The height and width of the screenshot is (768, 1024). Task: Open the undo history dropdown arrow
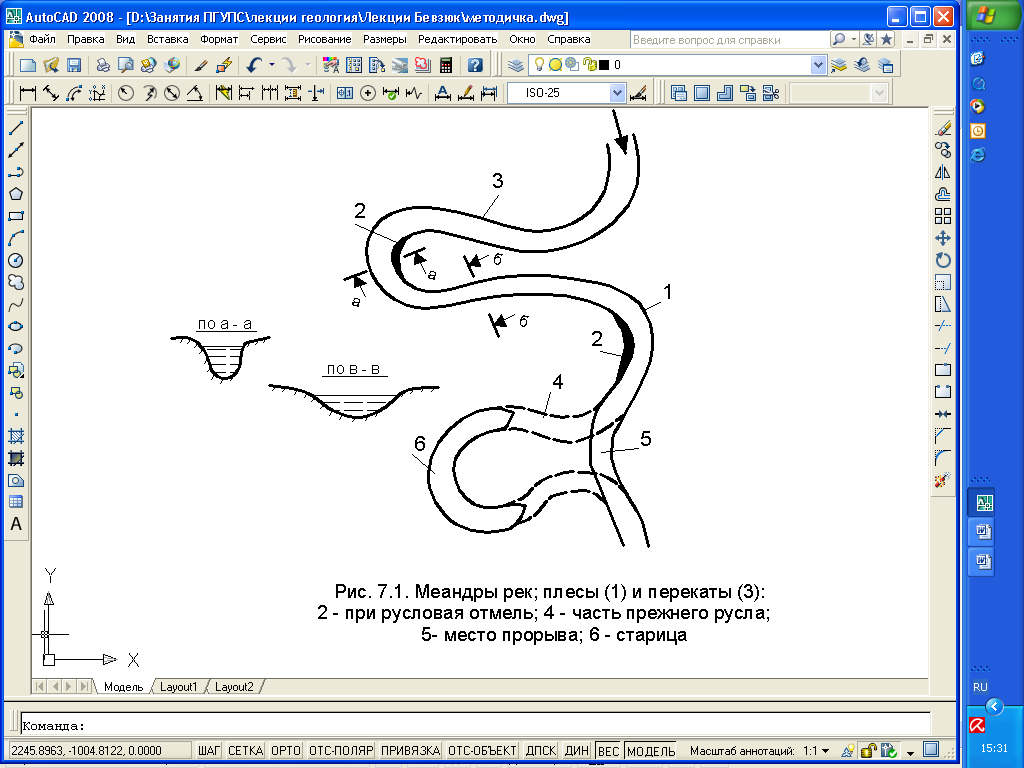pyautogui.click(x=272, y=65)
